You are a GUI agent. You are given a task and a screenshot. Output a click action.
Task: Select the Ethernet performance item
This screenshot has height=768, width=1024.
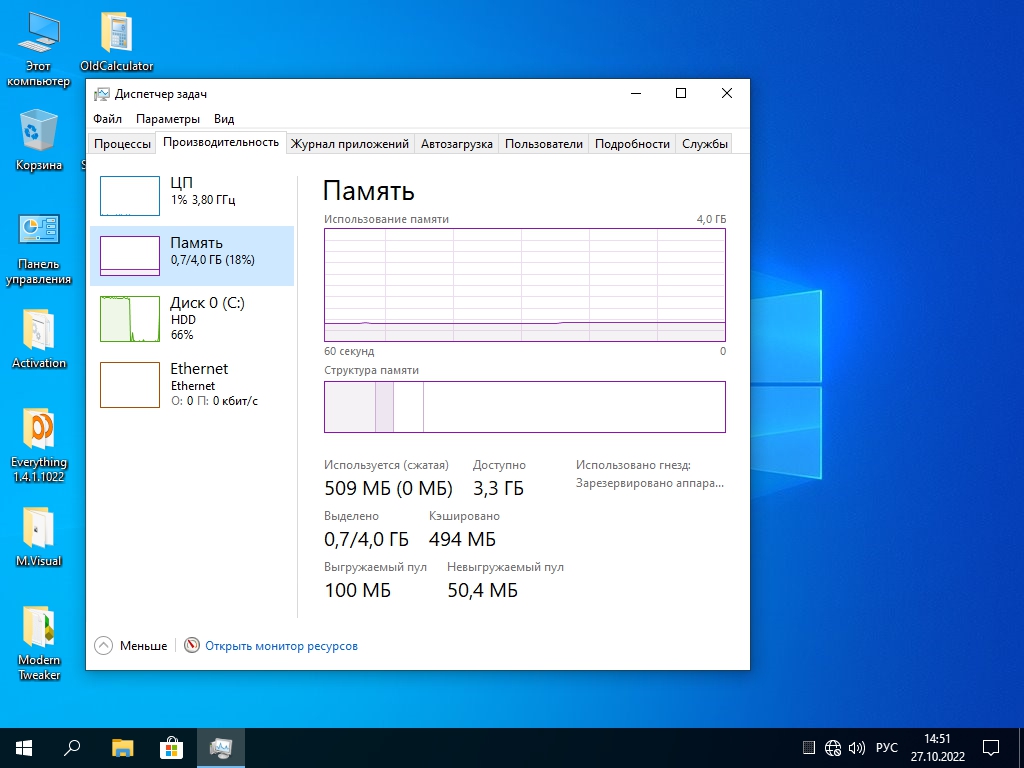tap(192, 385)
